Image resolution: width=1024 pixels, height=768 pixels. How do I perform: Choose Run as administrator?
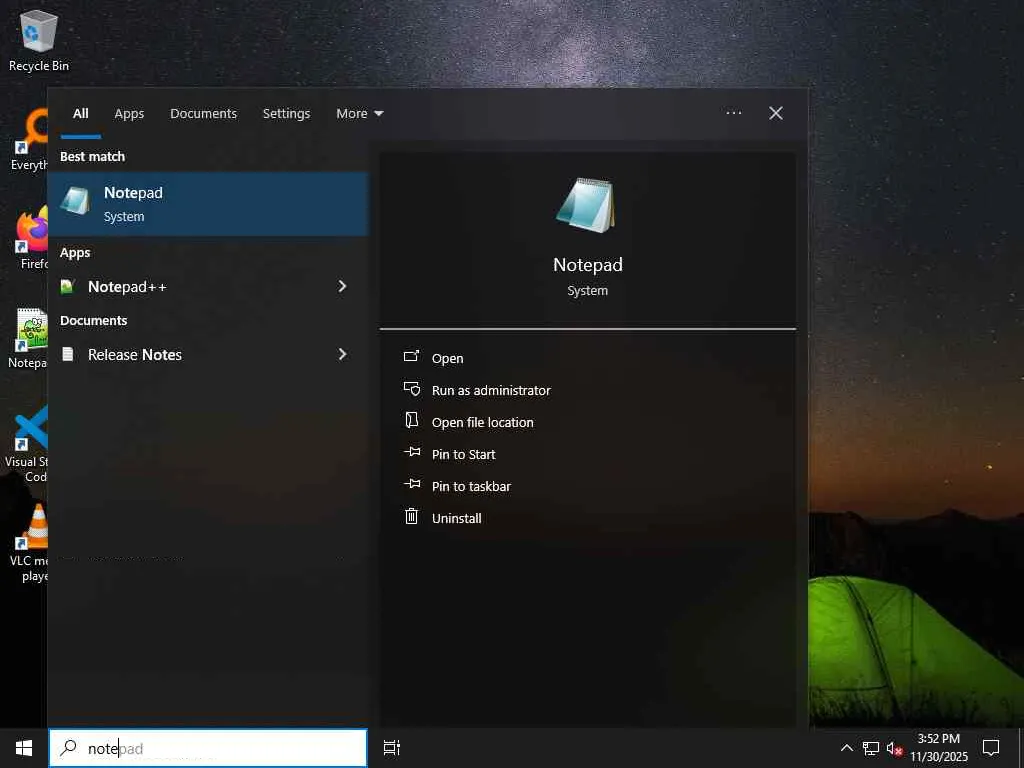491,390
